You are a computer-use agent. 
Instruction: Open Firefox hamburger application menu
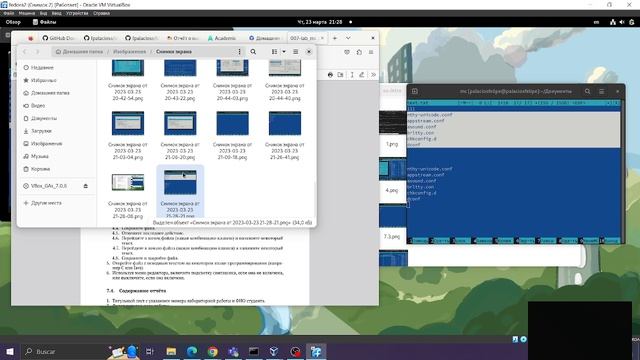coord(371,52)
